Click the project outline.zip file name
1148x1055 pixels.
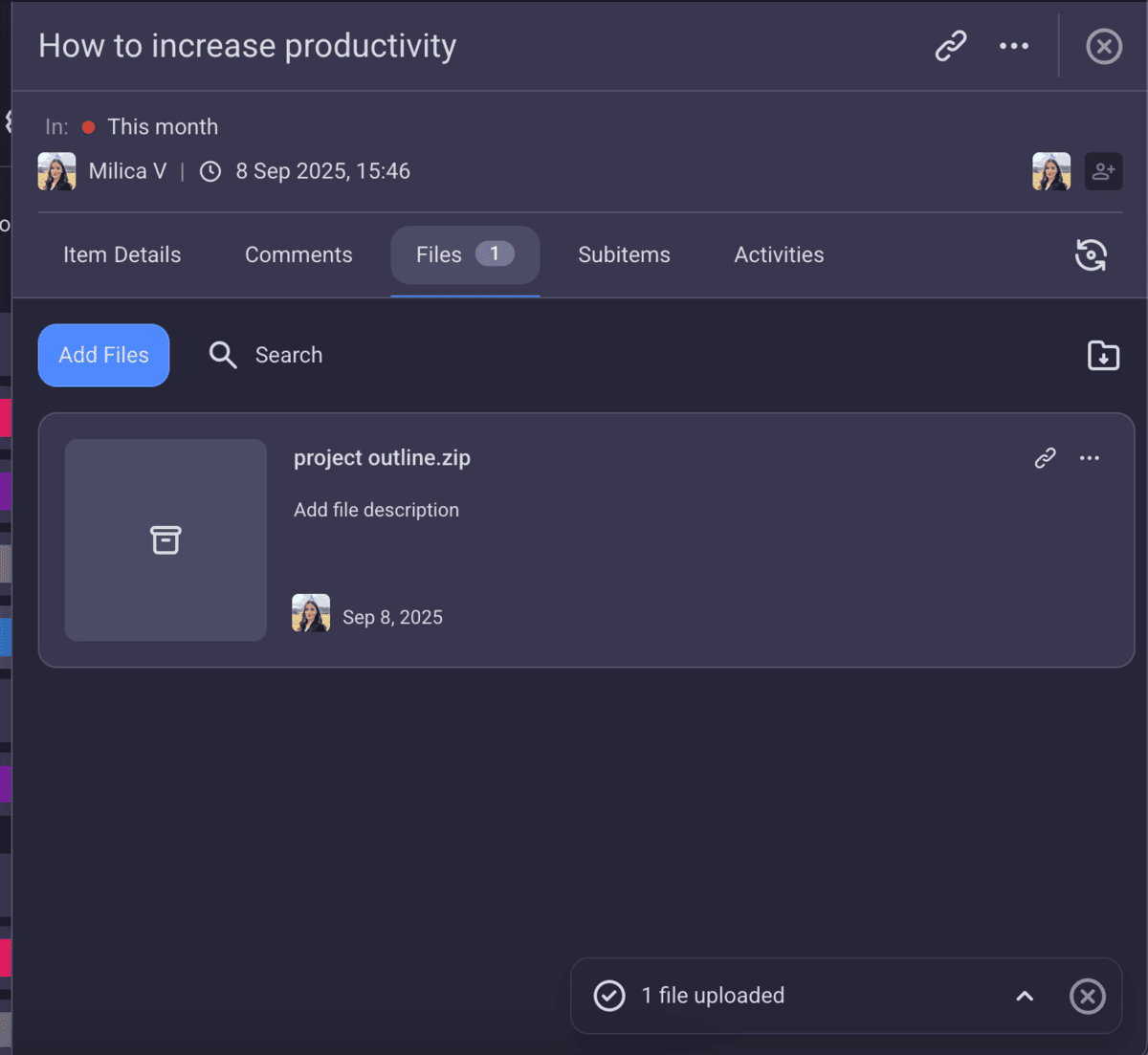tap(382, 458)
